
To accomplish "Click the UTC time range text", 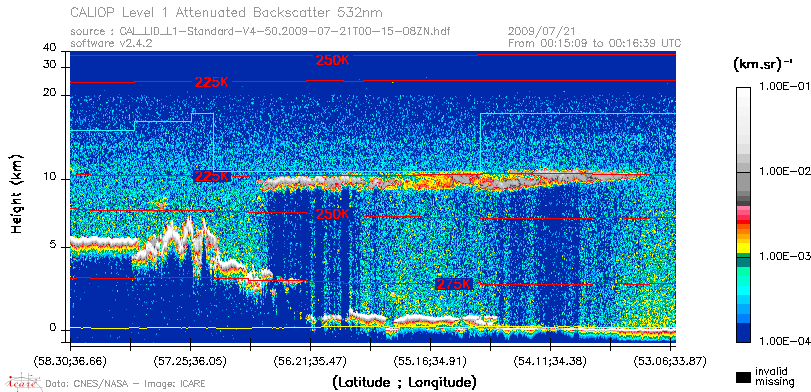I will [x=594, y=43].
